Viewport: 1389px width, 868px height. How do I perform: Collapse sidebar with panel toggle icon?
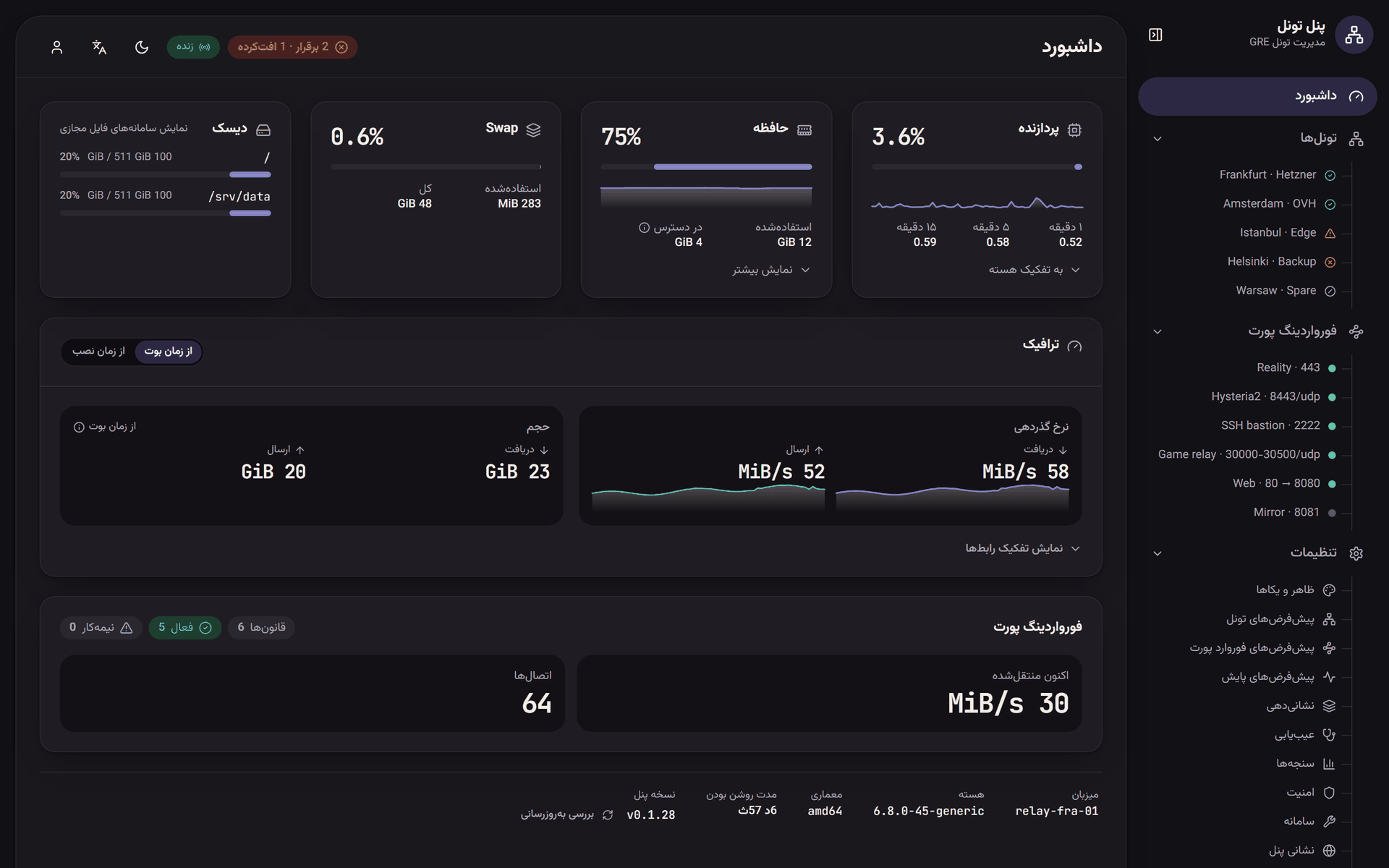[1155, 35]
